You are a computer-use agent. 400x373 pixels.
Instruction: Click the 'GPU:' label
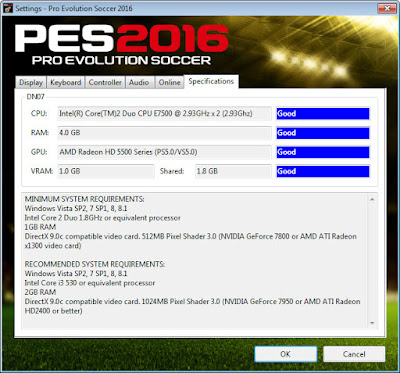click(39, 152)
